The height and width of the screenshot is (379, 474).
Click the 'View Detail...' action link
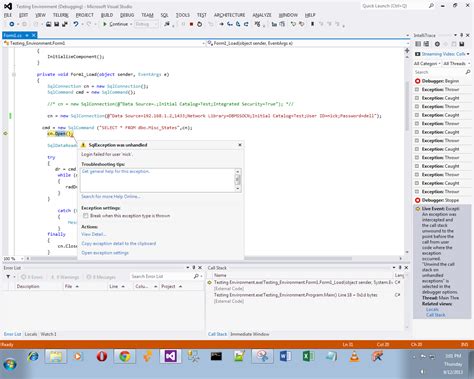click(x=94, y=234)
